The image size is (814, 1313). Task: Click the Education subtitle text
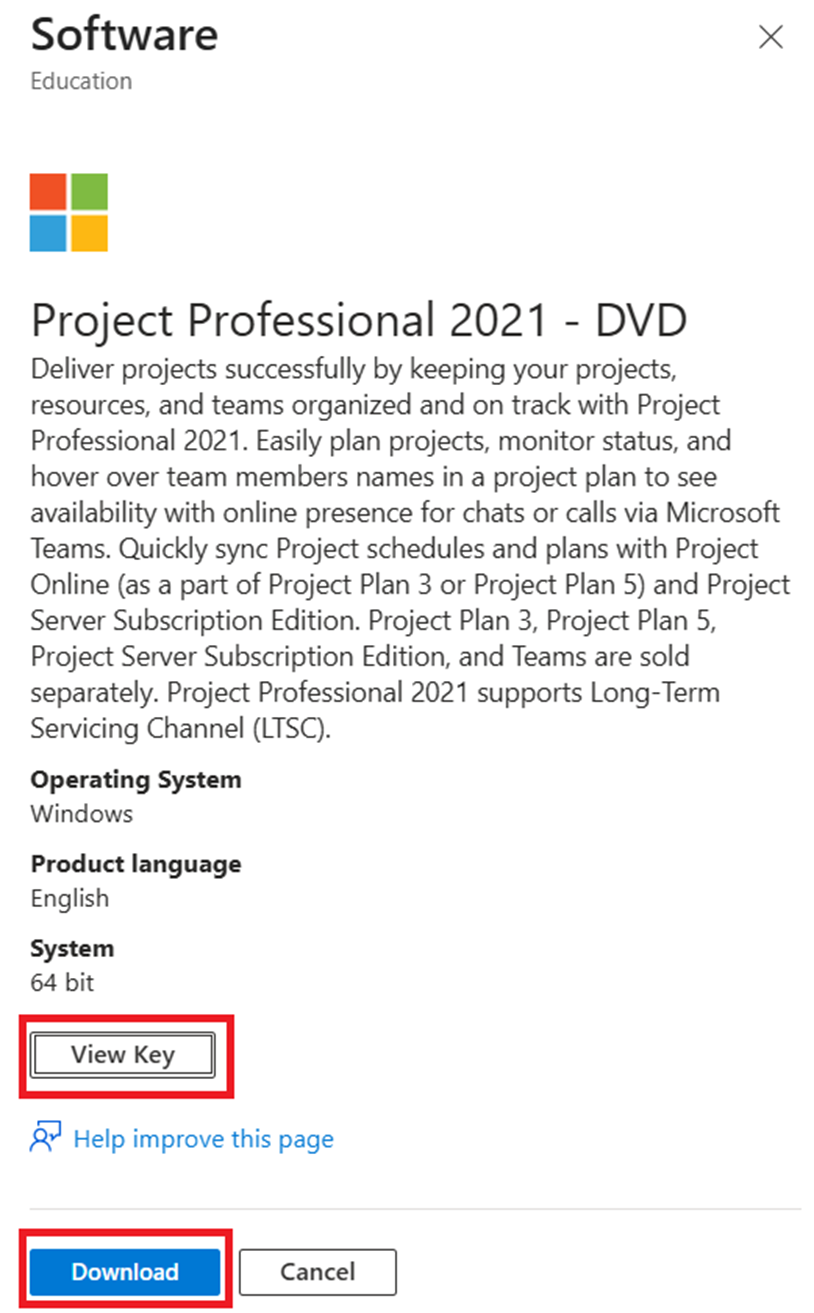click(x=81, y=81)
